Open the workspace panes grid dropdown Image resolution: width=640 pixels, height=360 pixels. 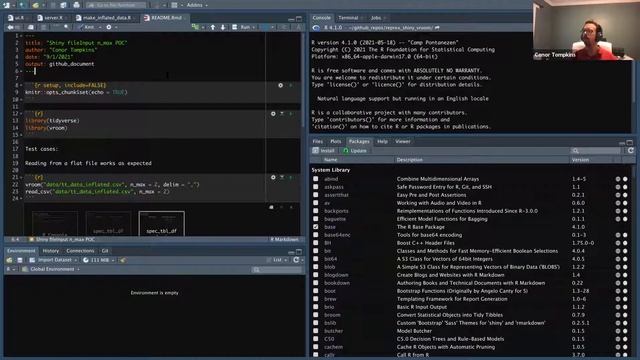point(176,5)
